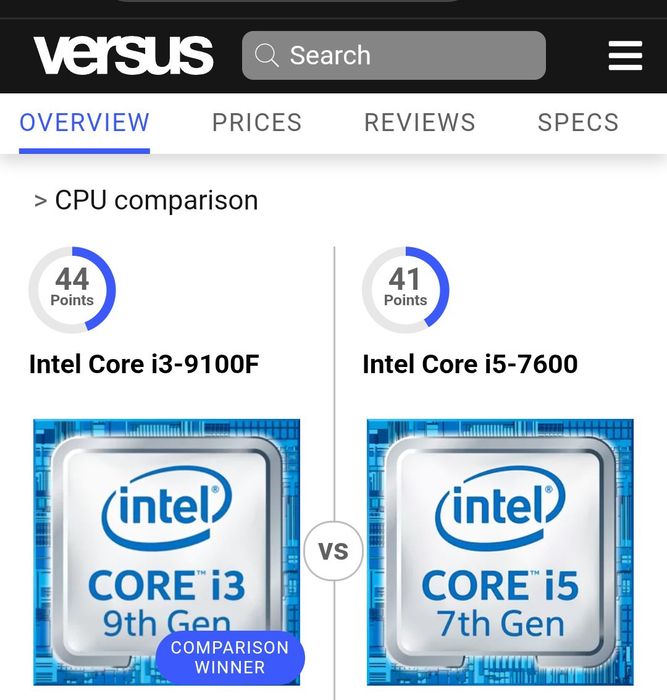The image size is (667, 700).
Task: Select the Core i5 7th Gen thumbnail
Action: (500, 552)
